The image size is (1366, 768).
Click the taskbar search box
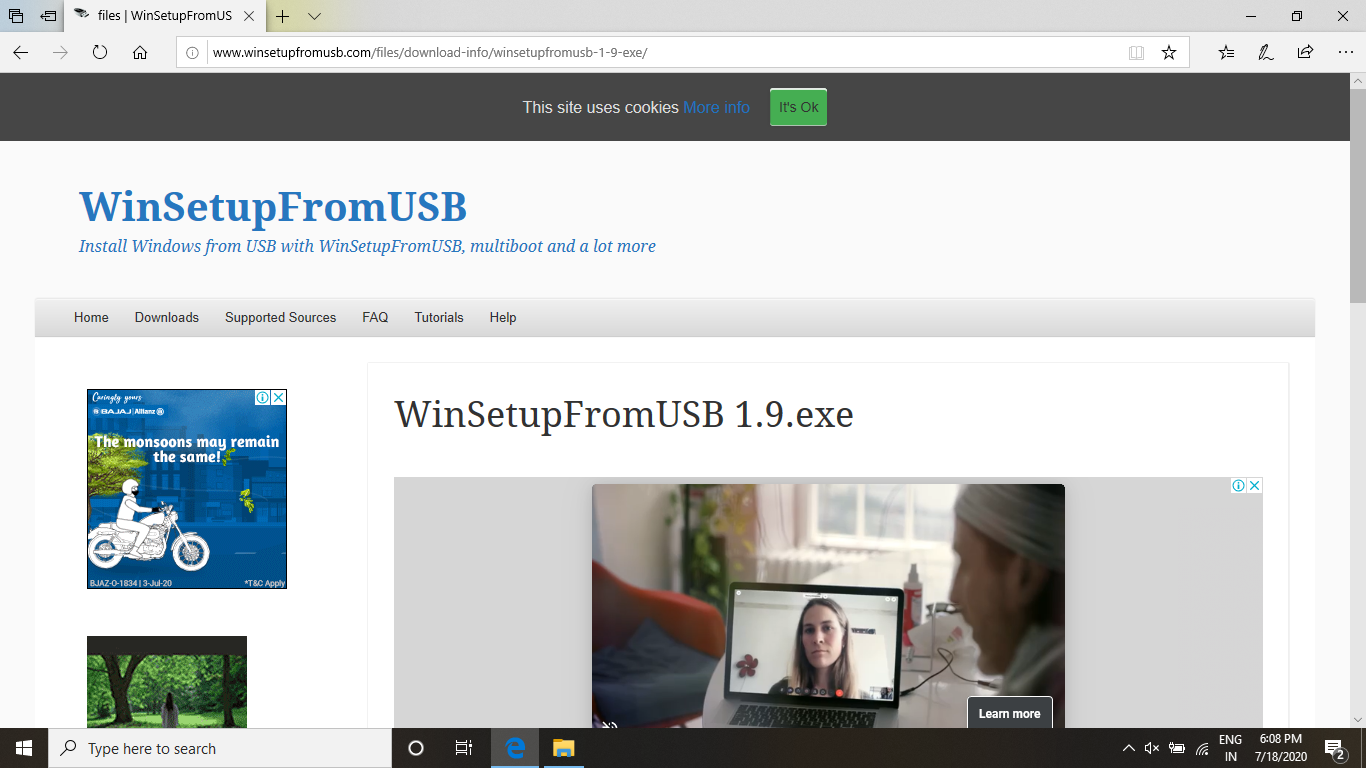pyautogui.click(x=220, y=748)
